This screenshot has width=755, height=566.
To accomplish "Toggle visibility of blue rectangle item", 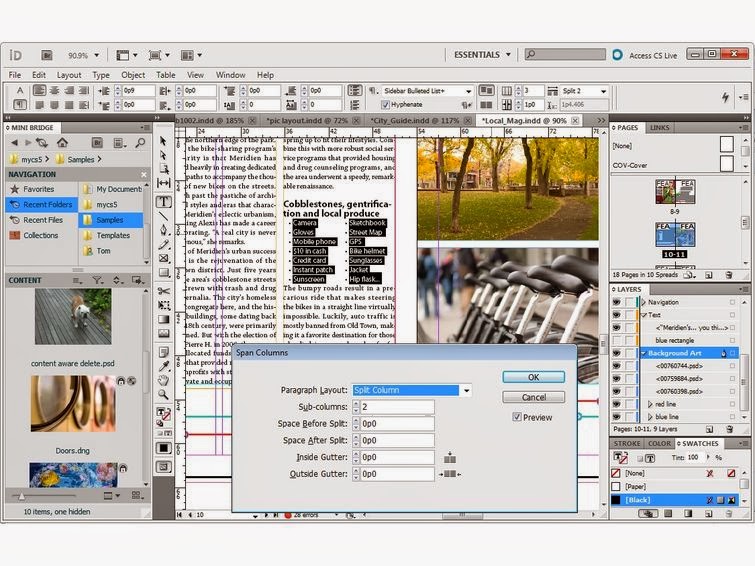I will pos(616,340).
